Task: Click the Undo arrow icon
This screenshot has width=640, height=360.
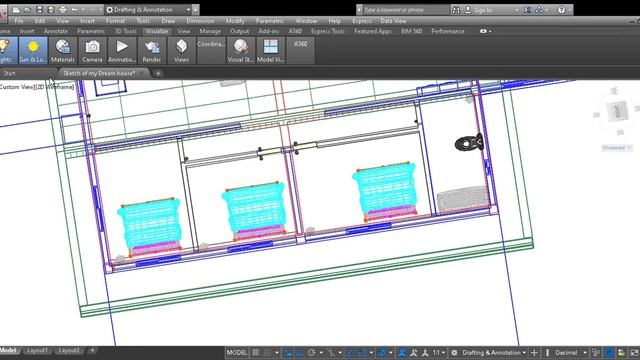Action: pyautogui.click(x=74, y=9)
